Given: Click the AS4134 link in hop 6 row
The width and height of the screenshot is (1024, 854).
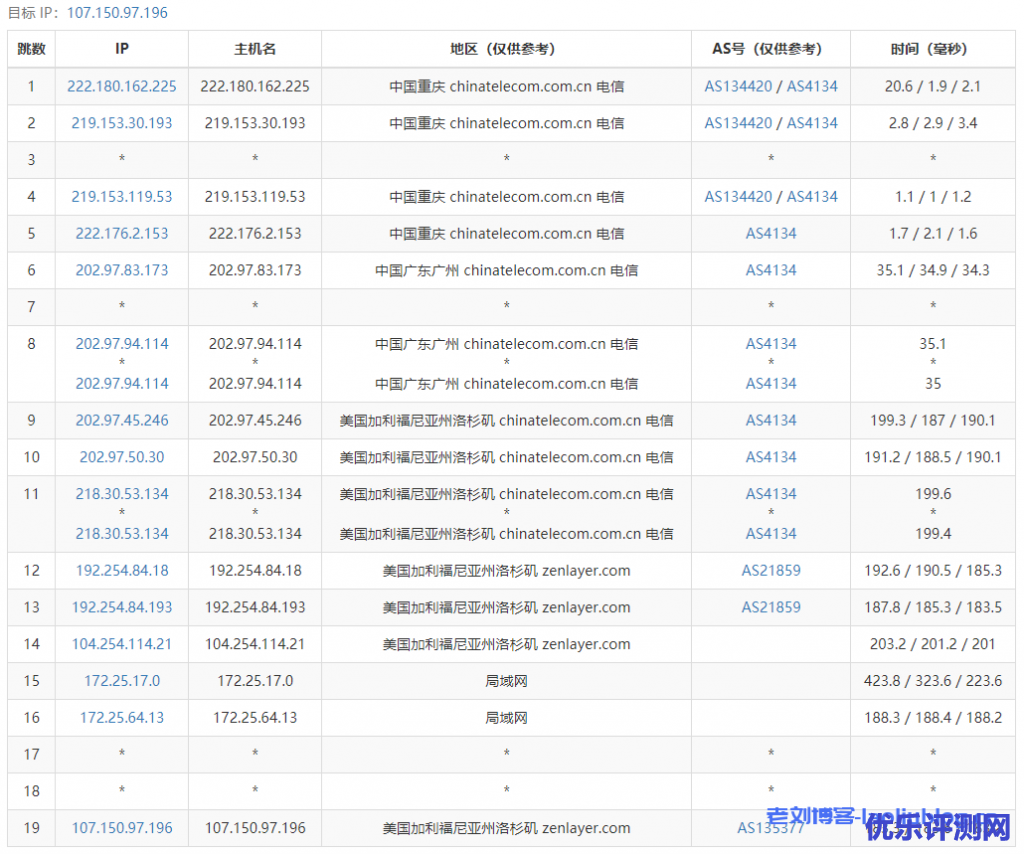Looking at the screenshot, I should tap(771, 270).
